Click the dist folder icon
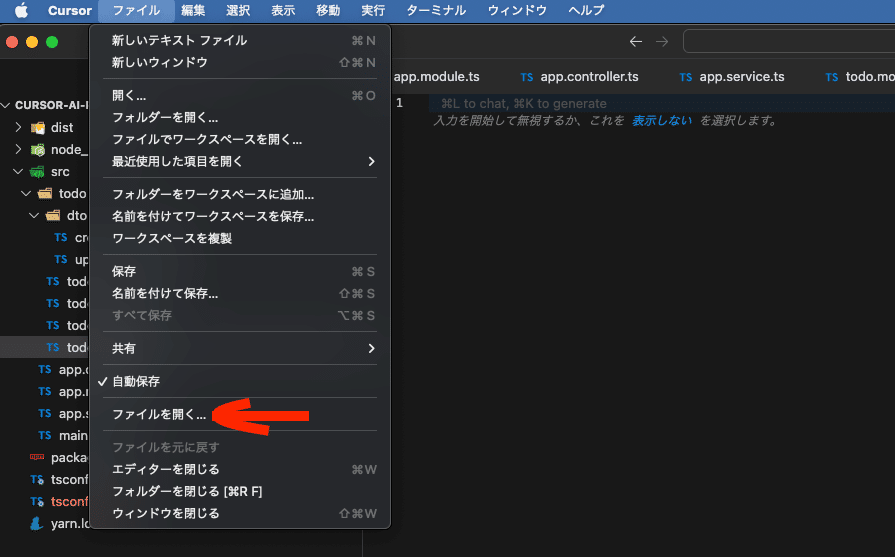Viewport: 895px width, 557px height. [38, 128]
